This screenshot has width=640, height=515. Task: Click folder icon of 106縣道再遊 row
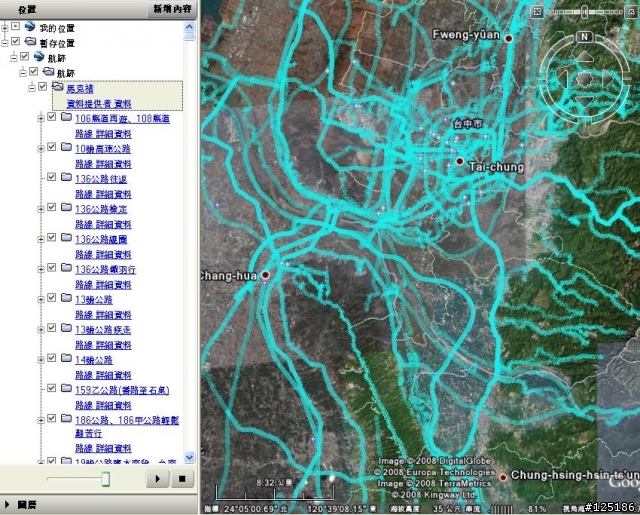point(66,117)
